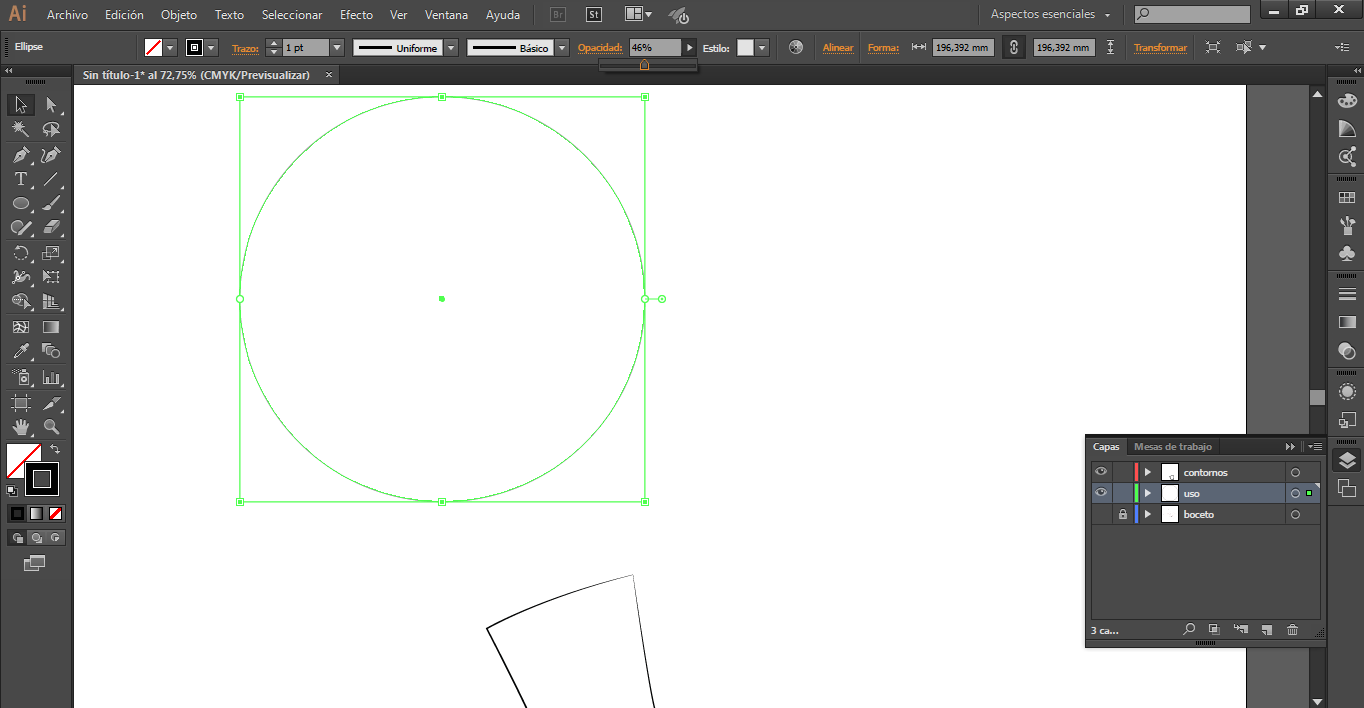The width and height of the screenshot is (1364, 708).
Task: Select the Zoom magnifier tool
Action: [x=51, y=427]
